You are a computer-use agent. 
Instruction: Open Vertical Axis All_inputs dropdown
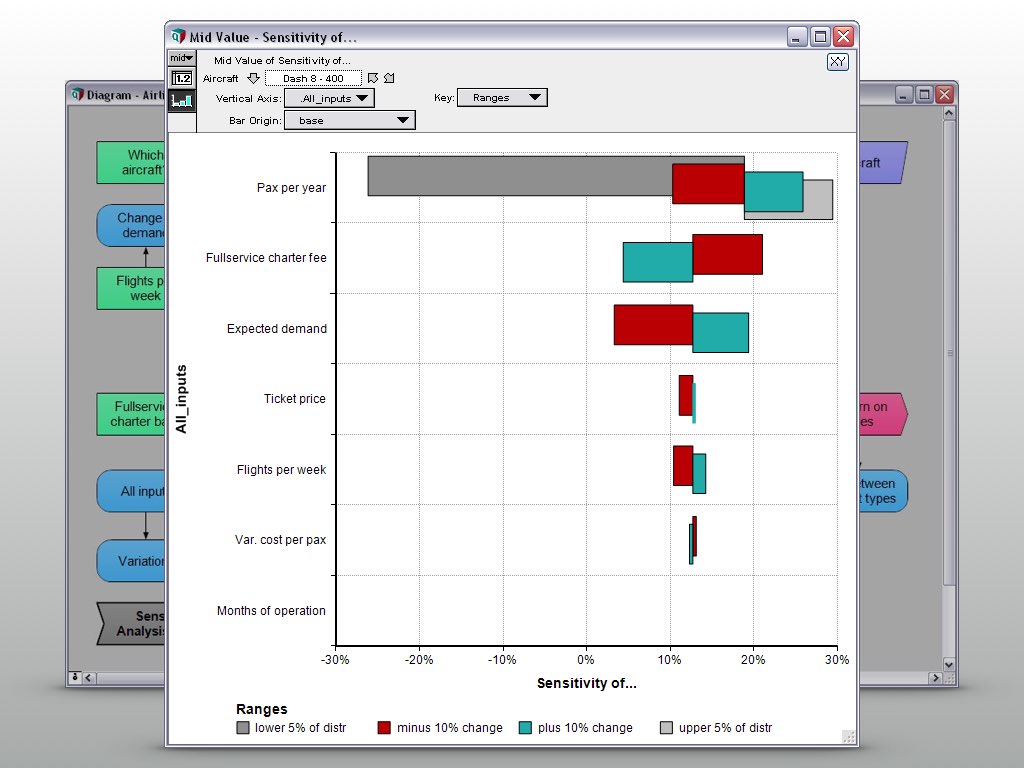(x=329, y=98)
